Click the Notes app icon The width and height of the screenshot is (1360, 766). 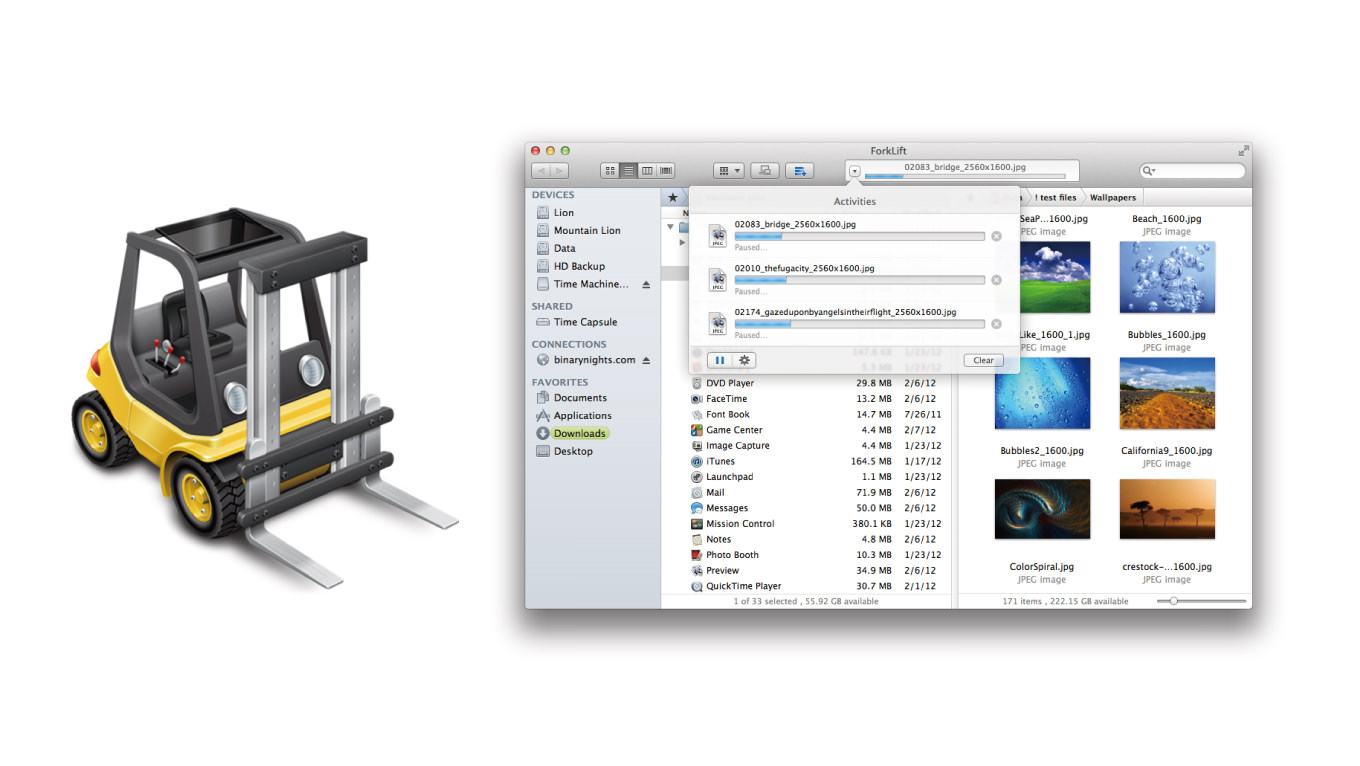click(697, 540)
